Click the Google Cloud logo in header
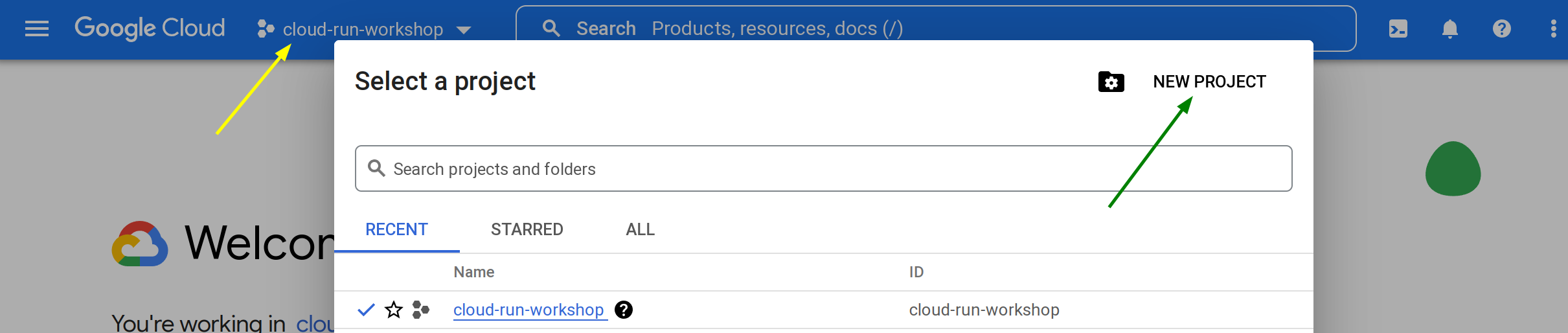Screen dimensions: 1568x333 tap(150, 29)
